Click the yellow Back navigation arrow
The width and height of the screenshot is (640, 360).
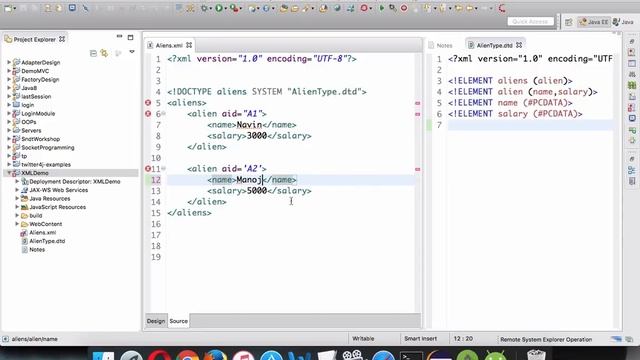tap(458, 8)
